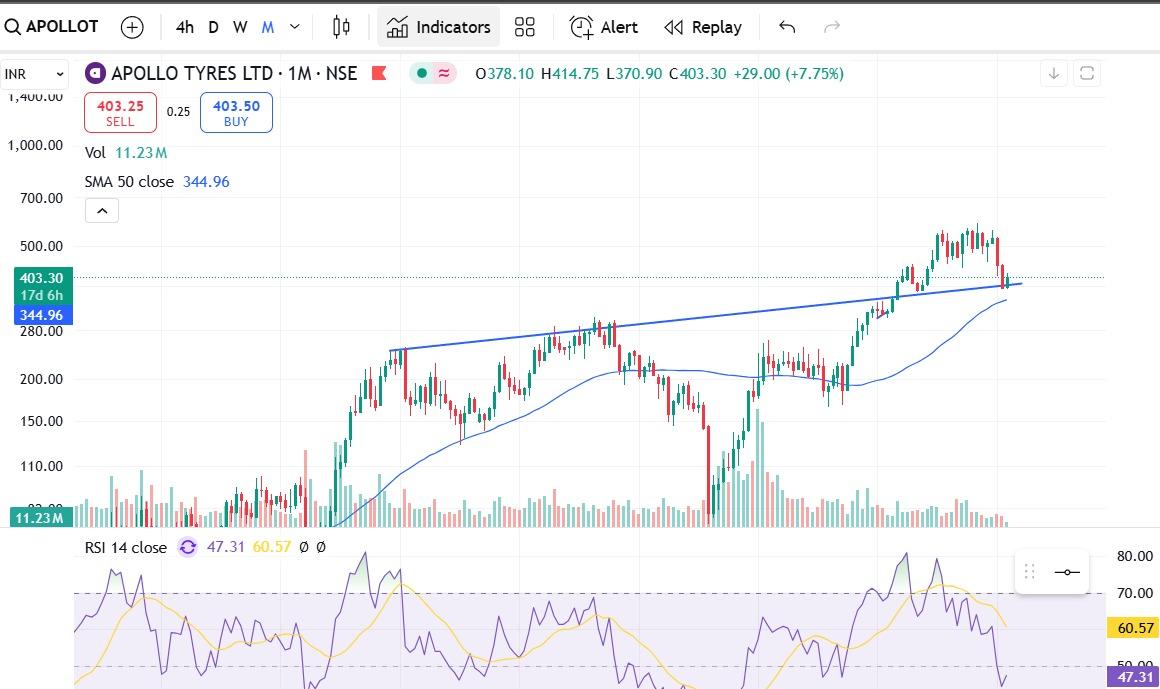Select the SMA 50 close legend
The image size is (1160, 689).
click(157, 182)
